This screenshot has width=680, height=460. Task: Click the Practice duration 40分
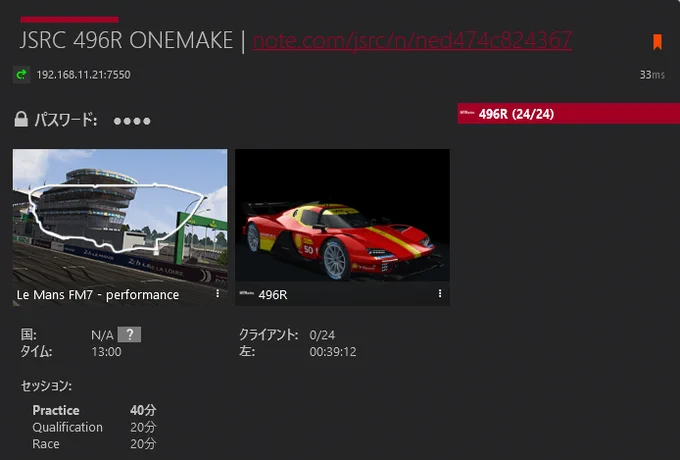pos(143,410)
